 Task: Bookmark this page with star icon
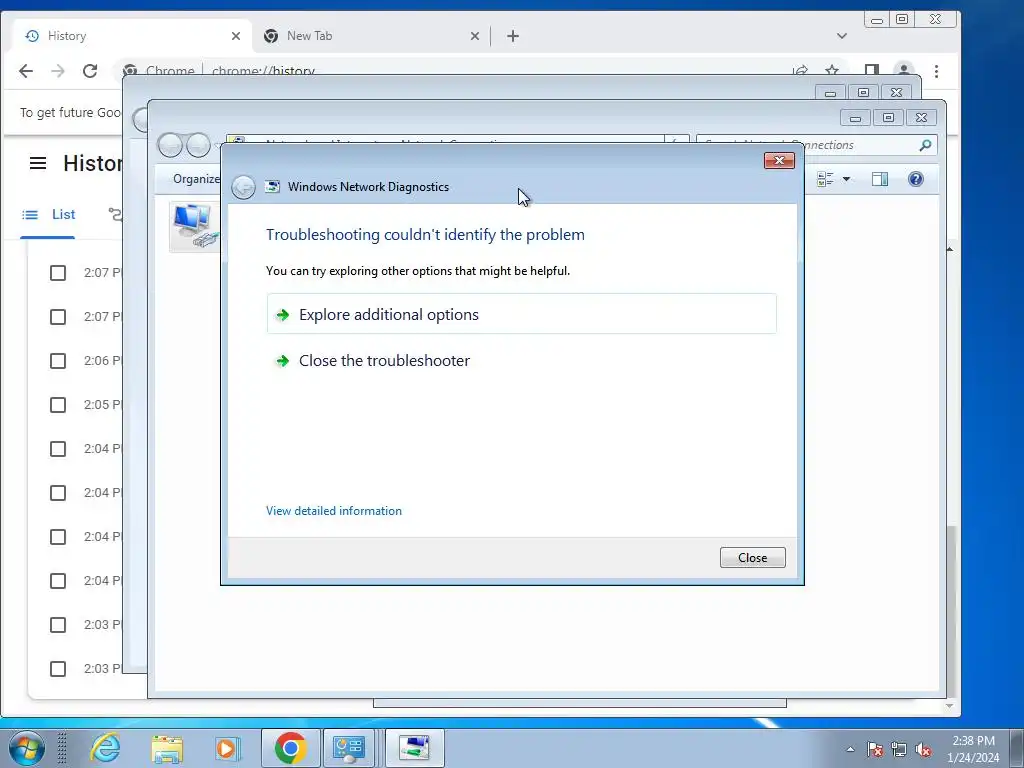pyautogui.click(x=831, y=69)
